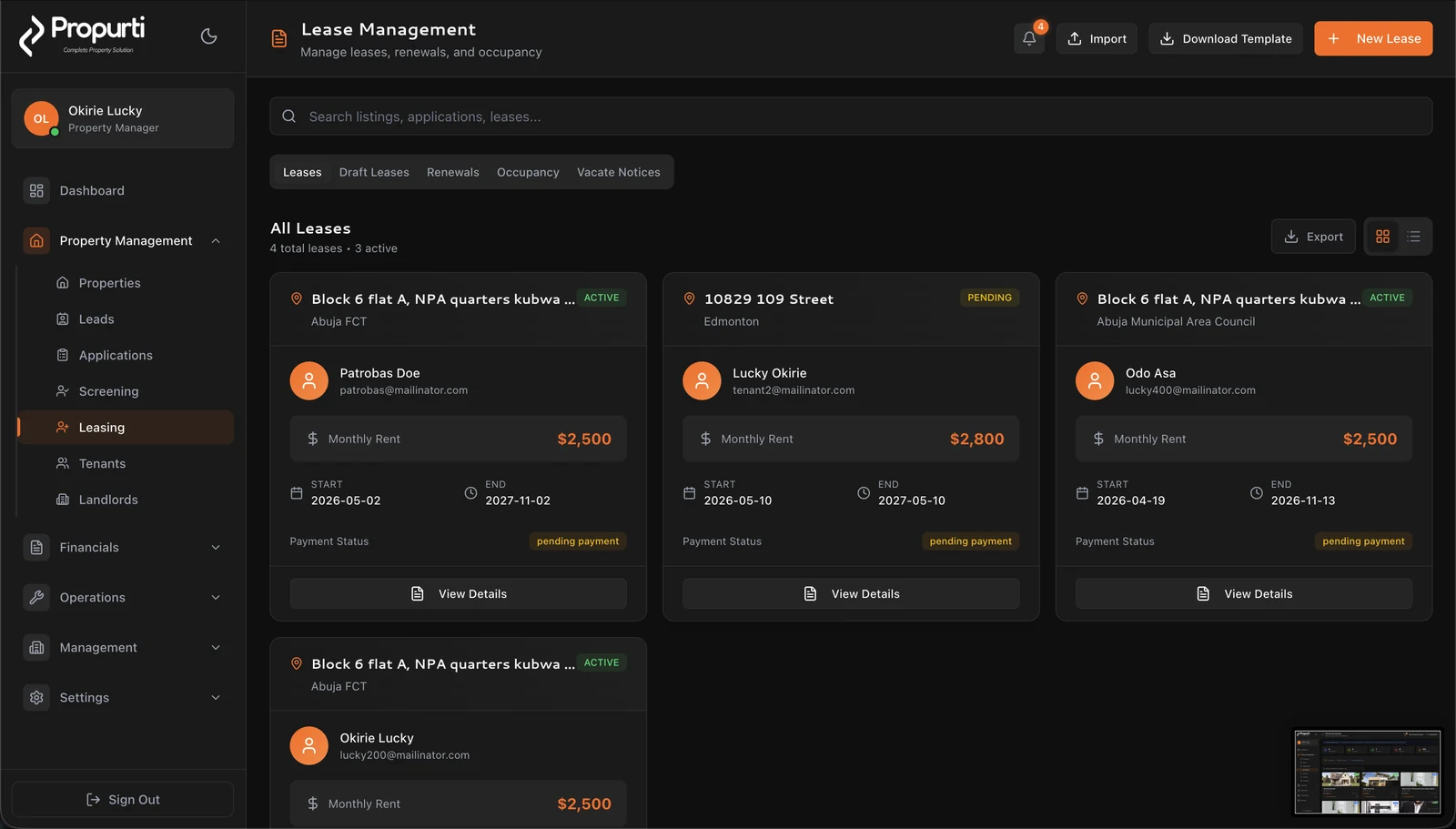
Task: View Details for Odo Asa lease
Action: pos(1244,593)
